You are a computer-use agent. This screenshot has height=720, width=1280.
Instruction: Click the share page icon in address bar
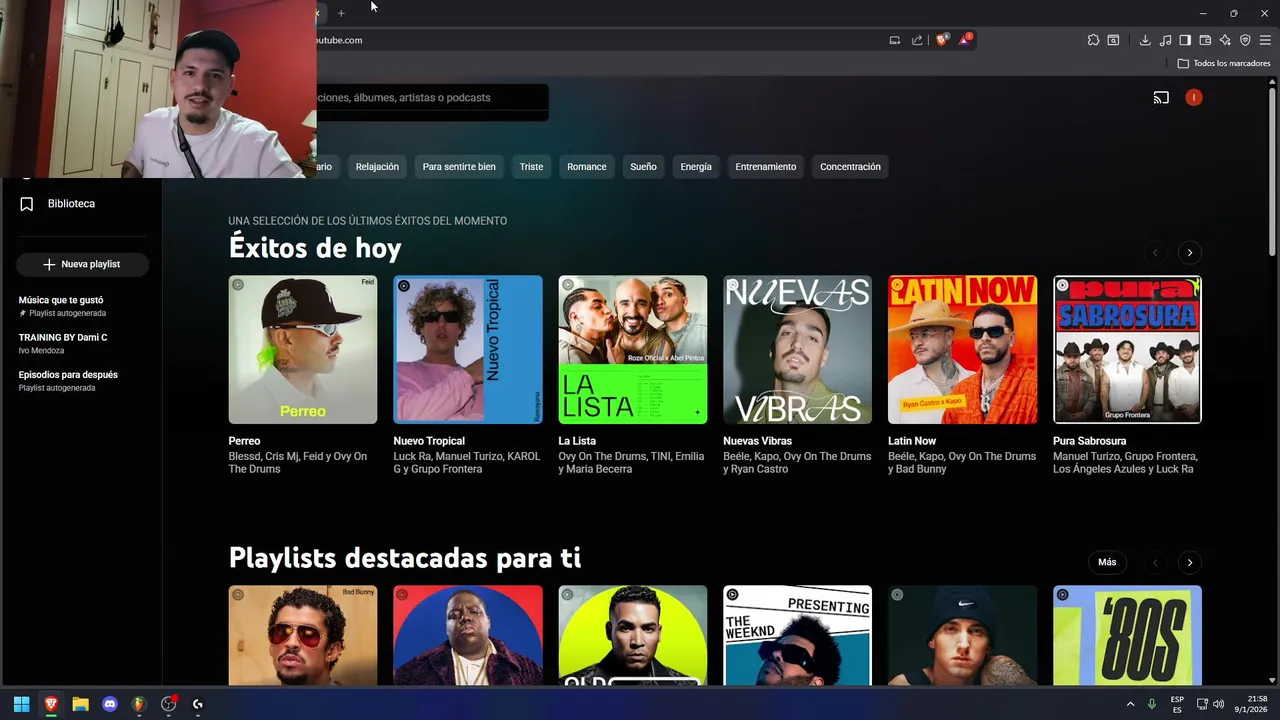coord(917,40)
